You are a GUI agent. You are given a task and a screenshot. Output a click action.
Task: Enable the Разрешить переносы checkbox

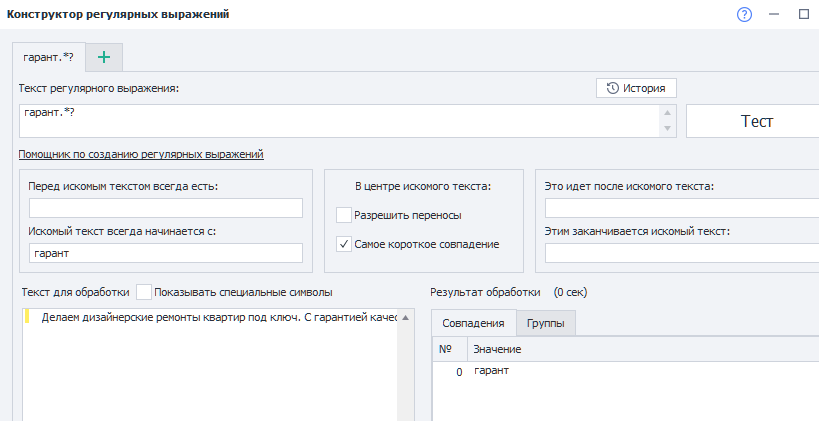point(345,215)
